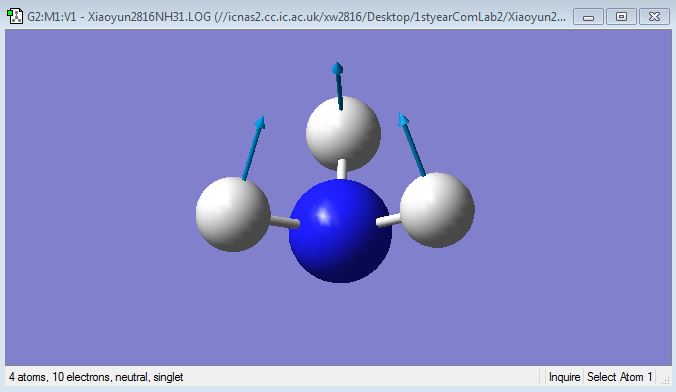The height and width of the screenshot is (392, 676).
Task: Click the bond between nitrogen and right hydrogen
Action: pos(388,220)
